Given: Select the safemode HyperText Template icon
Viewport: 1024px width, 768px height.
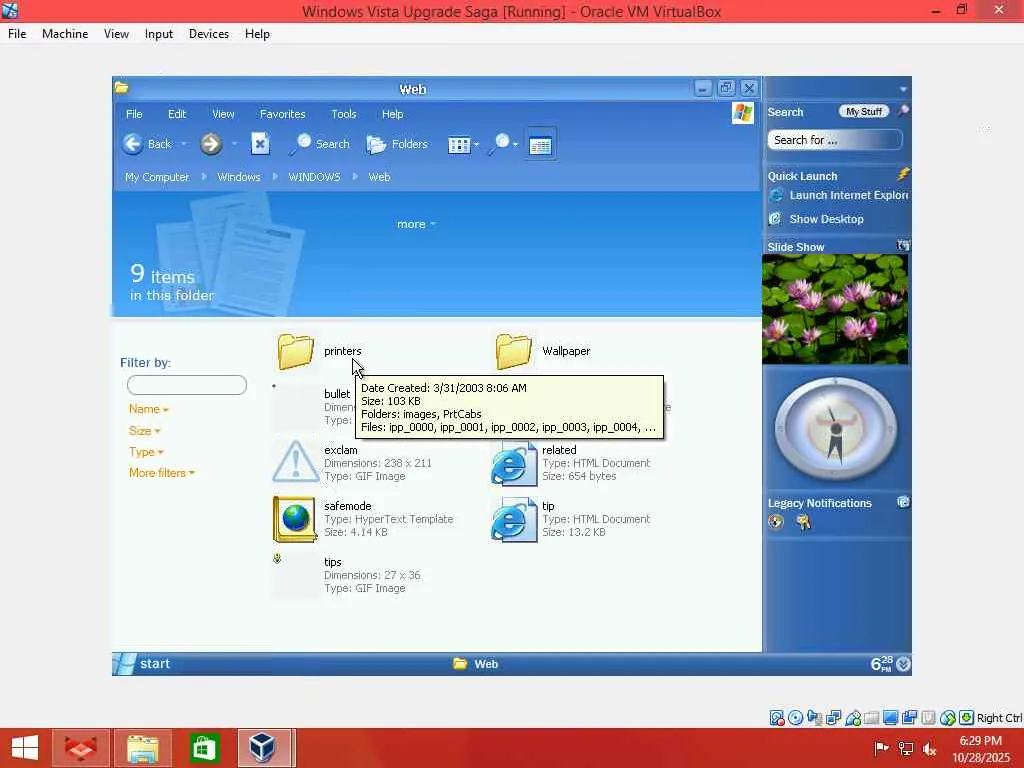Looking at the screenshot, I should click(x=295, y=519).
